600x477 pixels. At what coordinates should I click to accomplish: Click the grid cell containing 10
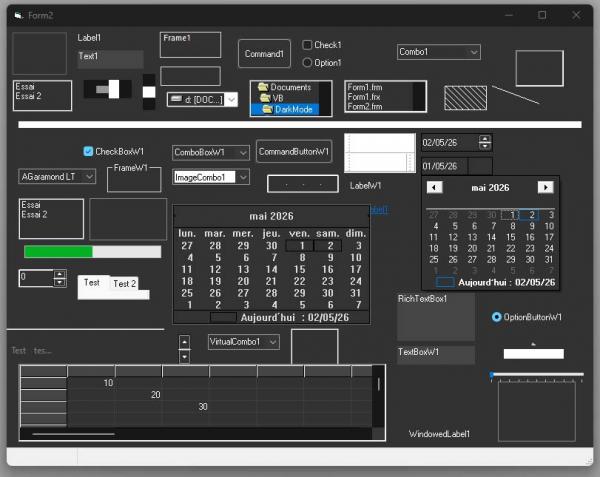click(x=91, y=383)
